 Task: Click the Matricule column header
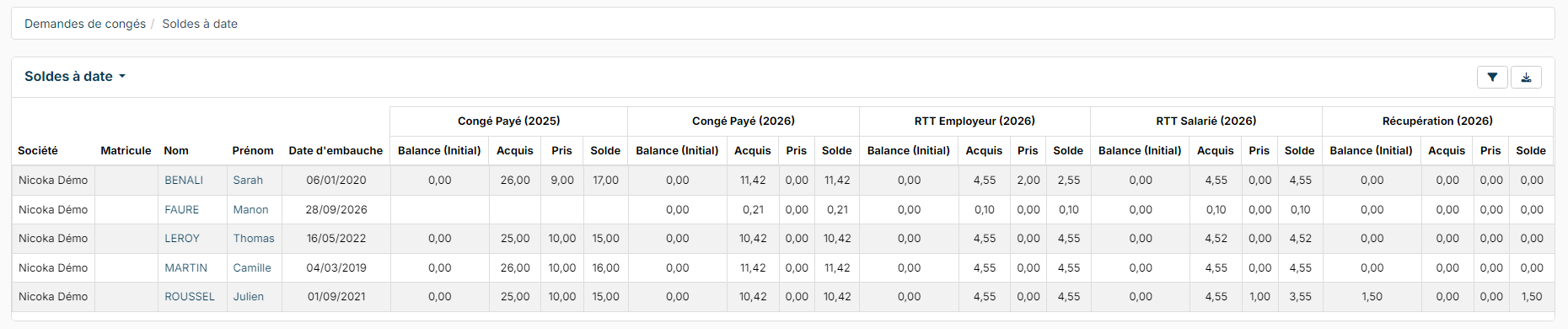click(x=126, y=150)
